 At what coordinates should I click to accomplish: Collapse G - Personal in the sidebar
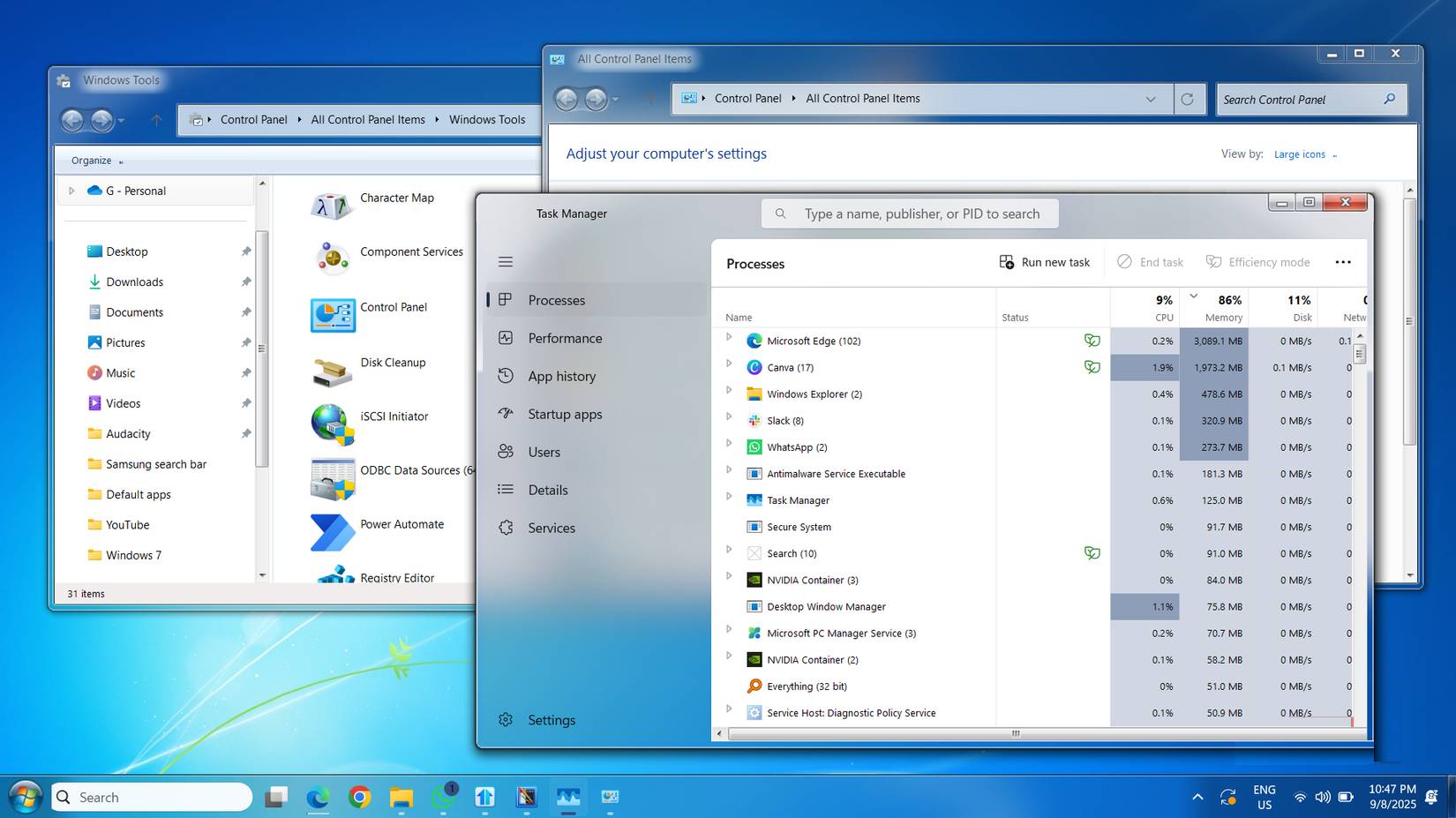coord(71,191)
